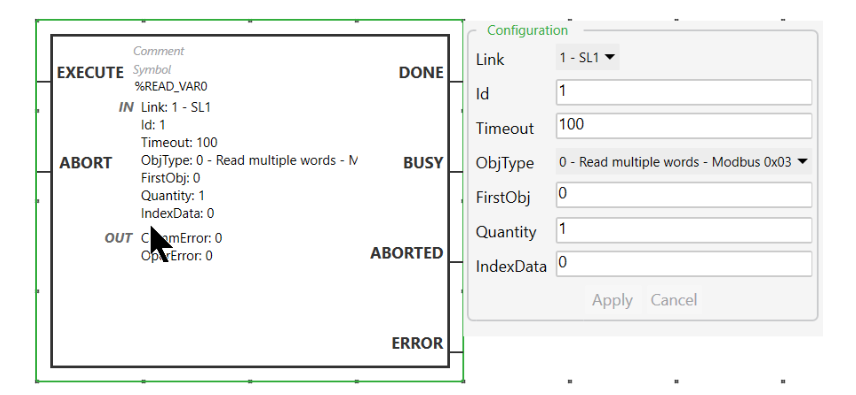Click the Timeout label in Configuration

504,129
